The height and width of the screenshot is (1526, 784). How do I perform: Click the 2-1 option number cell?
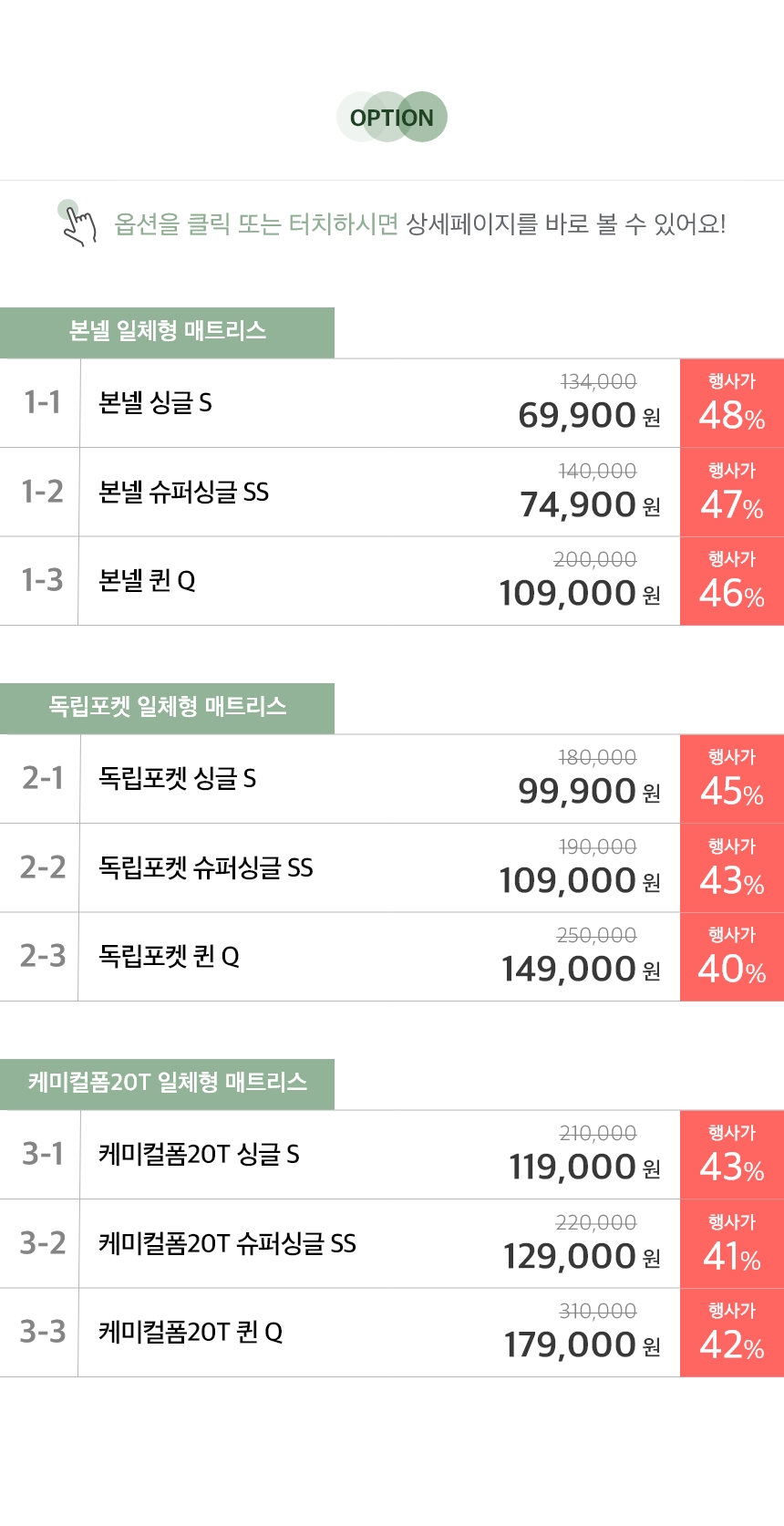tap(42, 779)
